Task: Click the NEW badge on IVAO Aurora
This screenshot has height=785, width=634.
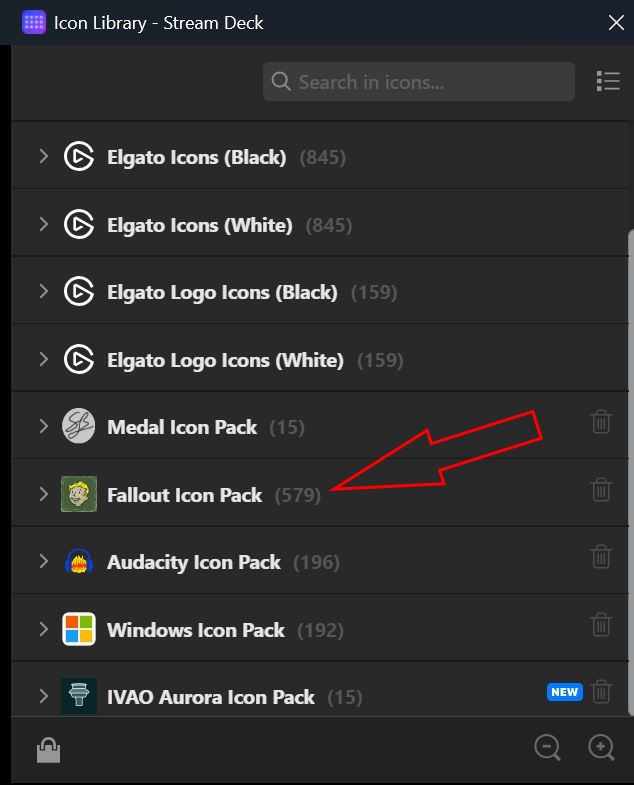Action: [564, 692]
